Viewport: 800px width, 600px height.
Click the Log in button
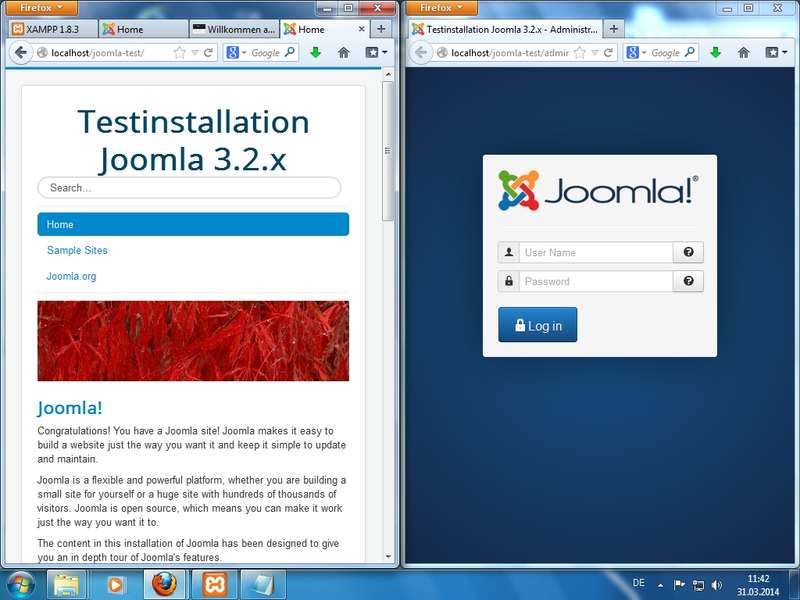click(538, 325)
